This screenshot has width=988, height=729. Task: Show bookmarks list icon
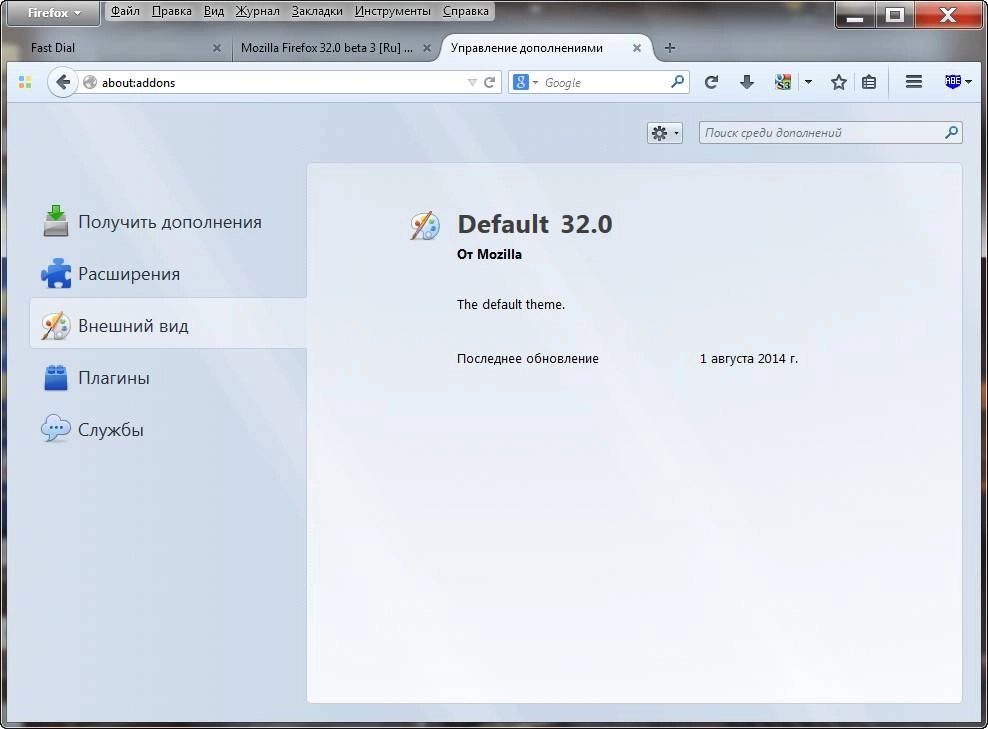click(869, 82)
